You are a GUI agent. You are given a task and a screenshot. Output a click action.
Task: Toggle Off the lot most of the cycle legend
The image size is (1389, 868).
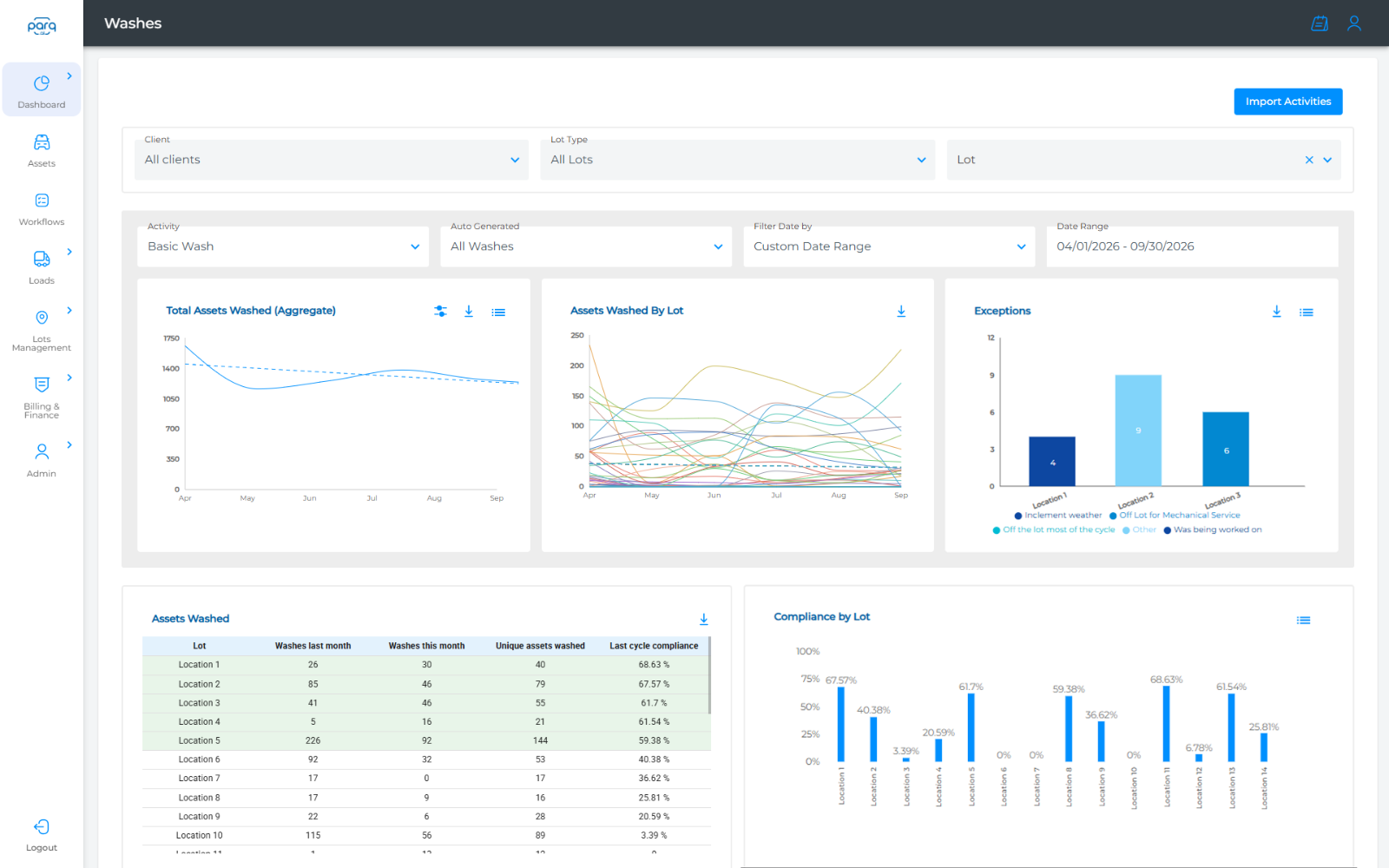(1054, 529)
